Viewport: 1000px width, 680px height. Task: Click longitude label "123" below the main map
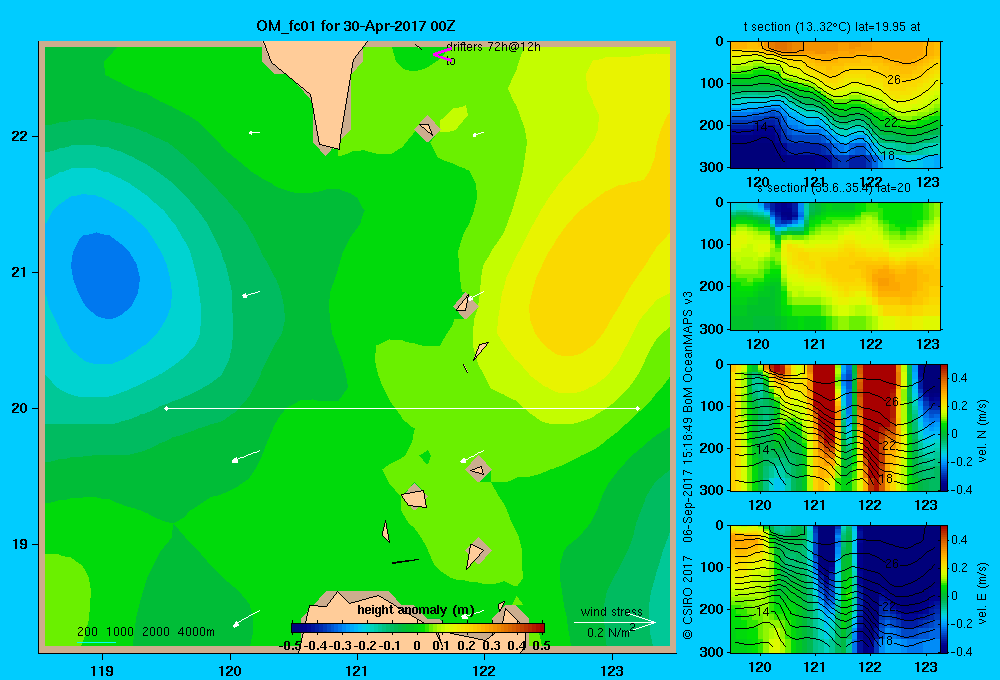pyautogui.click(x=612, y=670)
